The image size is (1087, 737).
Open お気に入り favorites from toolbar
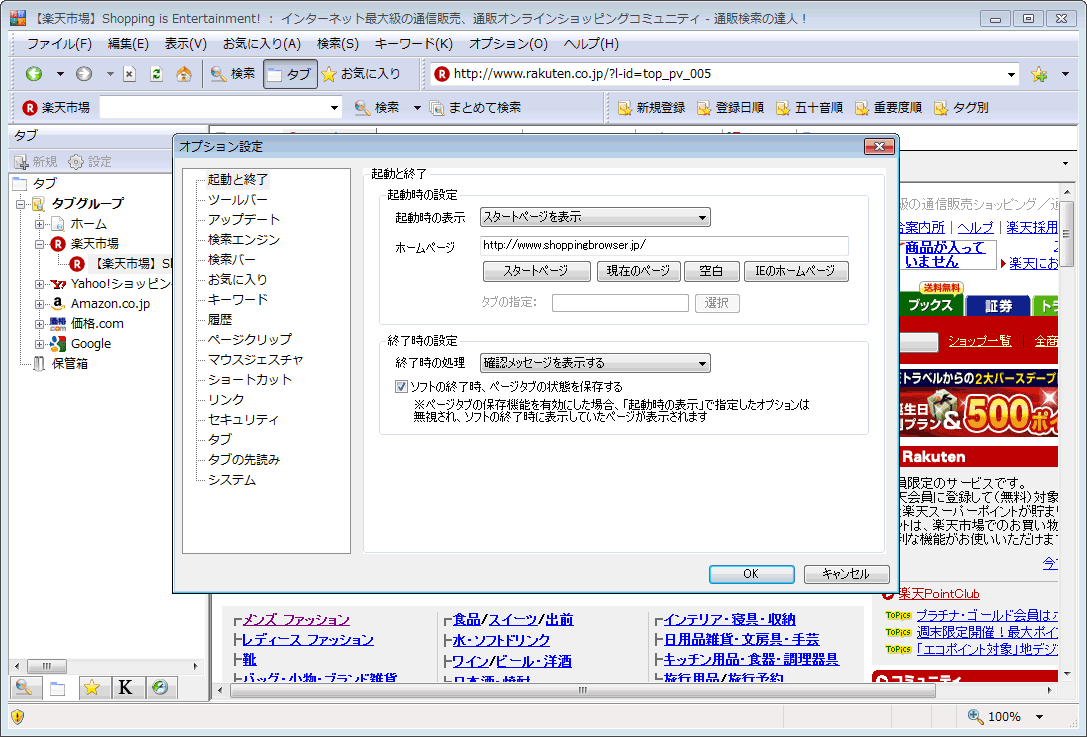tap(361, 73)
